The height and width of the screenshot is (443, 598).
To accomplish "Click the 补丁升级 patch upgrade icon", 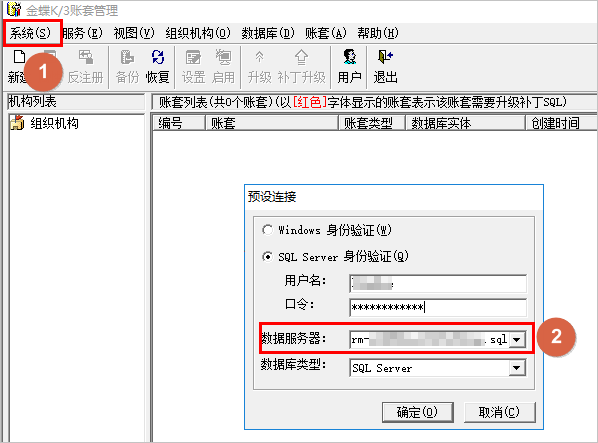I will coord(301,67).
